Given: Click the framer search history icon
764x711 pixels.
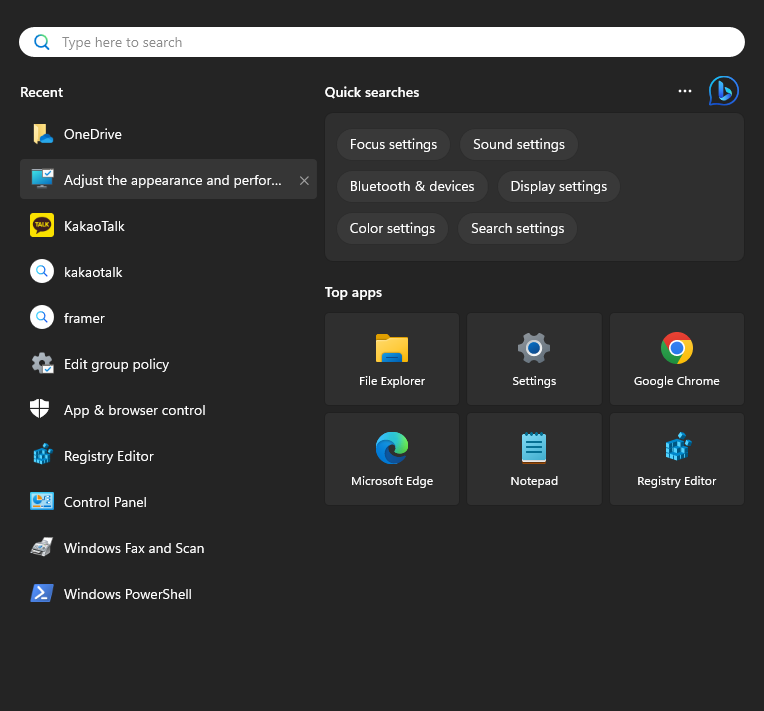Looking at the screenshot, I should pos(42,317).
